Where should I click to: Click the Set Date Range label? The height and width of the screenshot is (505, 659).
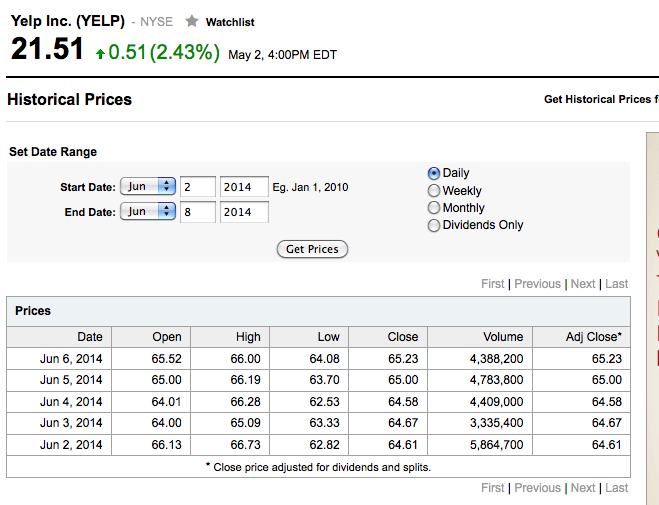53,152
